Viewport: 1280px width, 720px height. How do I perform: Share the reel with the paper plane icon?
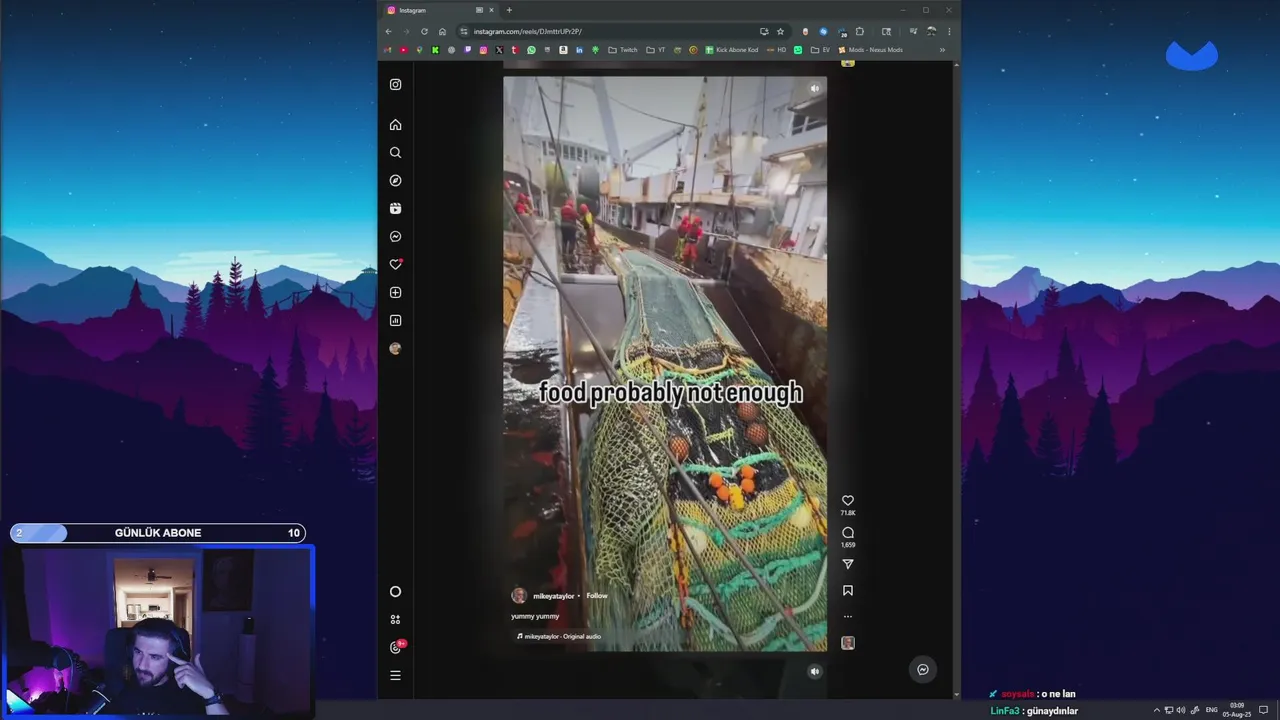pos(848,565)
